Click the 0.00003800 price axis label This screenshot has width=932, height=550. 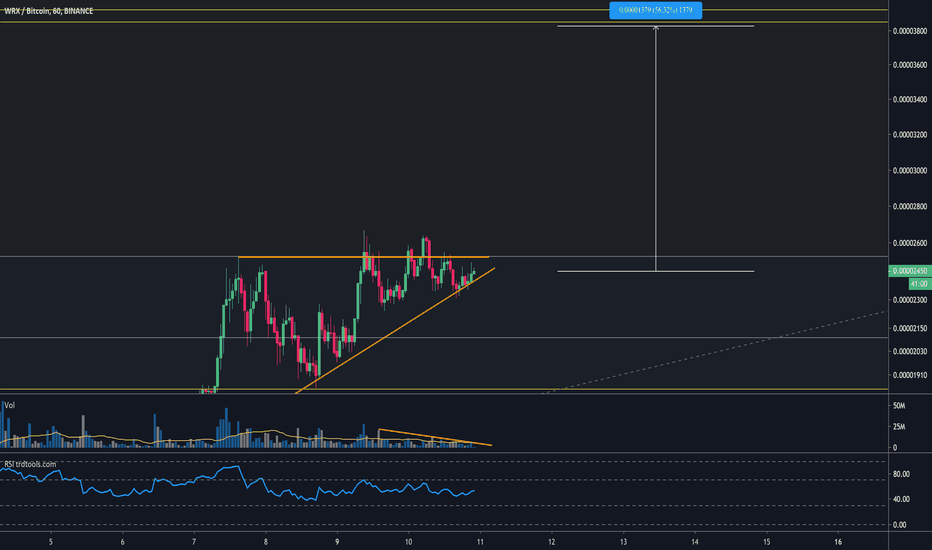point(910,31)
